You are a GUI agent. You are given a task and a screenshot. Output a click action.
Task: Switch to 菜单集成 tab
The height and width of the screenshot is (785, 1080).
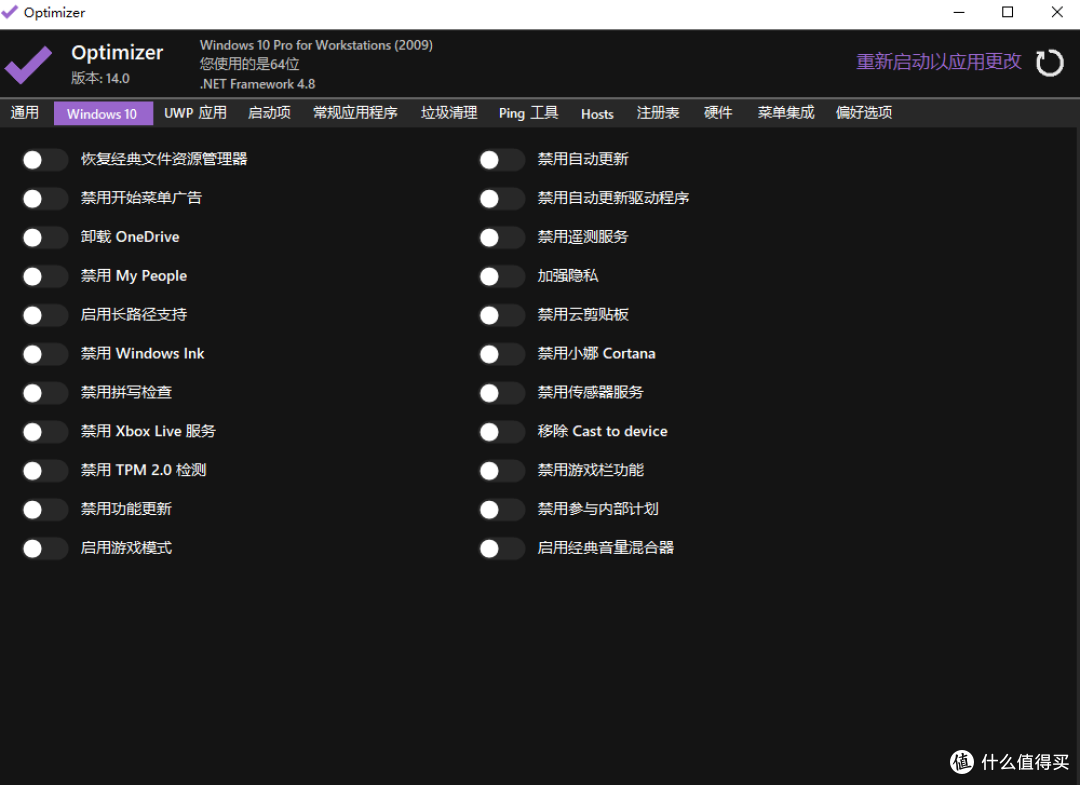click(786, 113)
